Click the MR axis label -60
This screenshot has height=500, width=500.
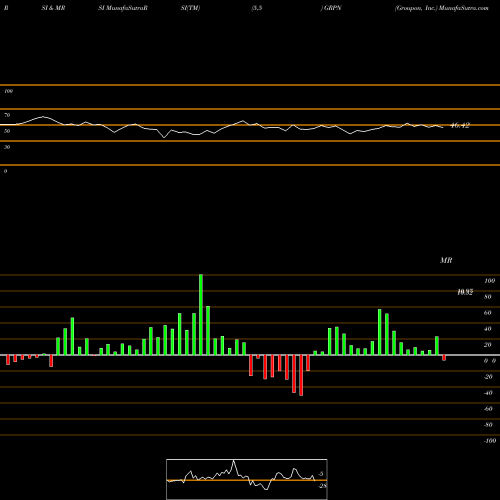488,409
